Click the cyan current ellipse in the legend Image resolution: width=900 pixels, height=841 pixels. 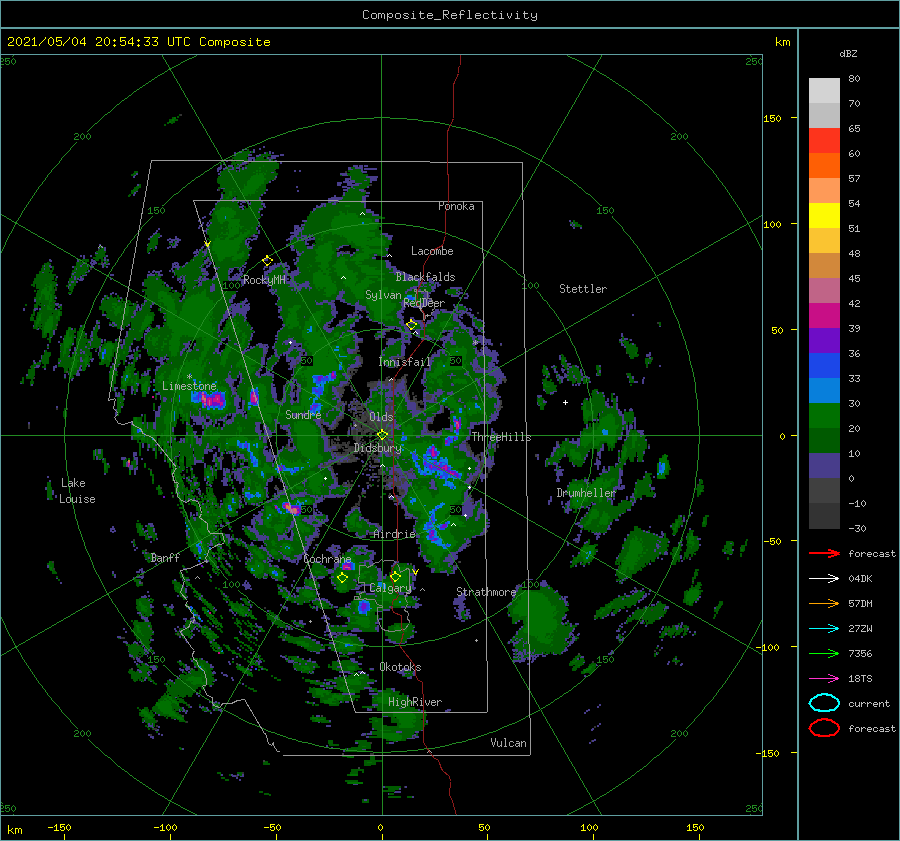(x=824, y=703)
